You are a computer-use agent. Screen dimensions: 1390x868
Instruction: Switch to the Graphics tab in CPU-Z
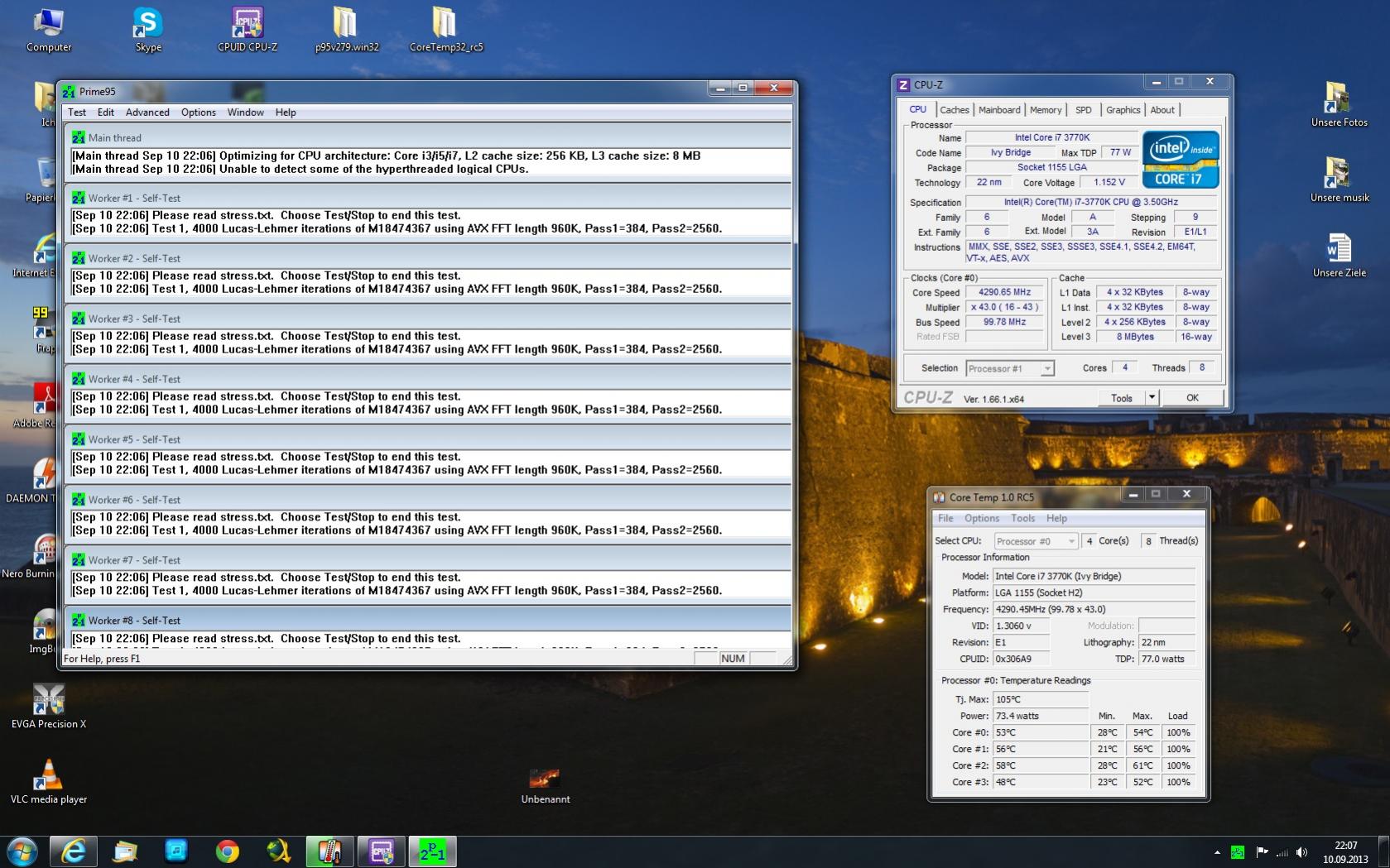point(1123,110)
